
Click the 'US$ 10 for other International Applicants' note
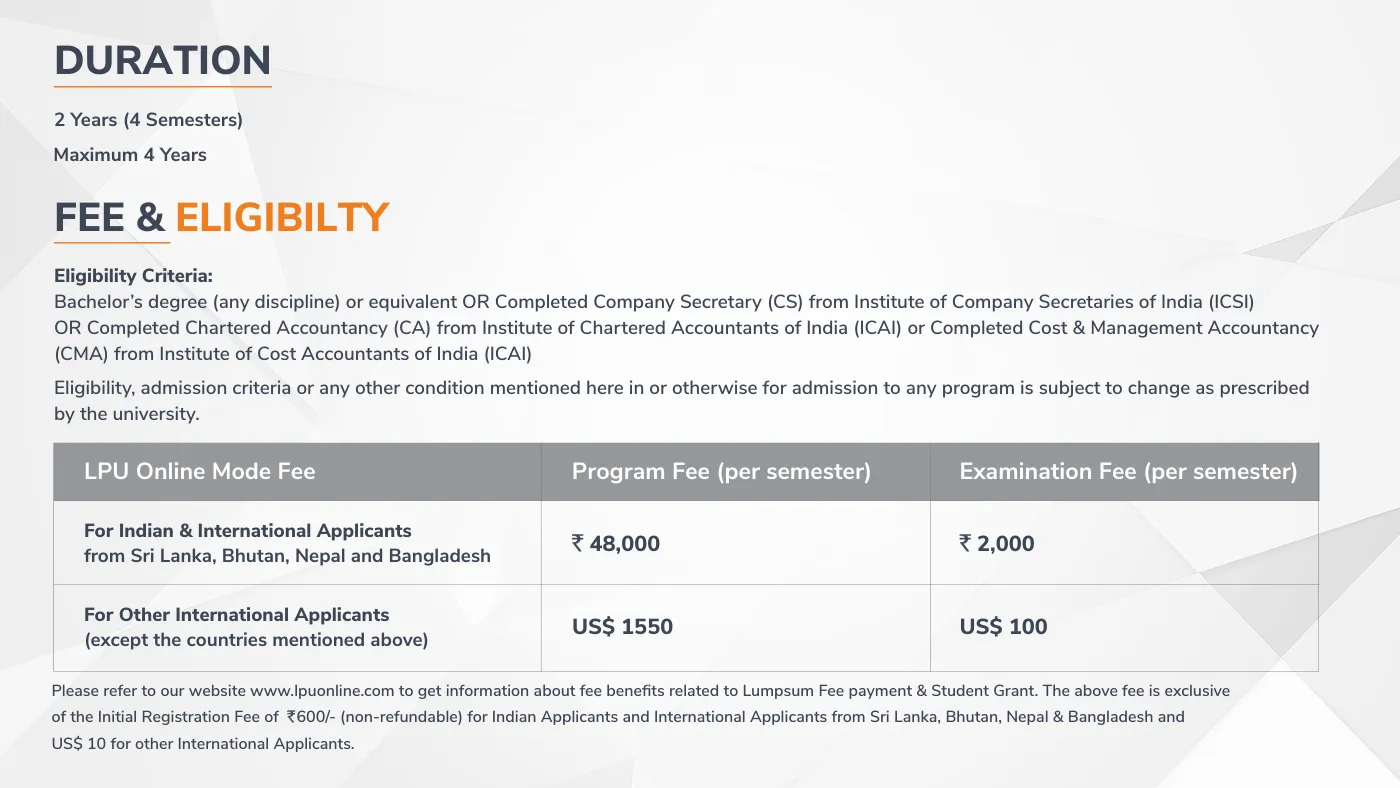(x=203, y=744)
